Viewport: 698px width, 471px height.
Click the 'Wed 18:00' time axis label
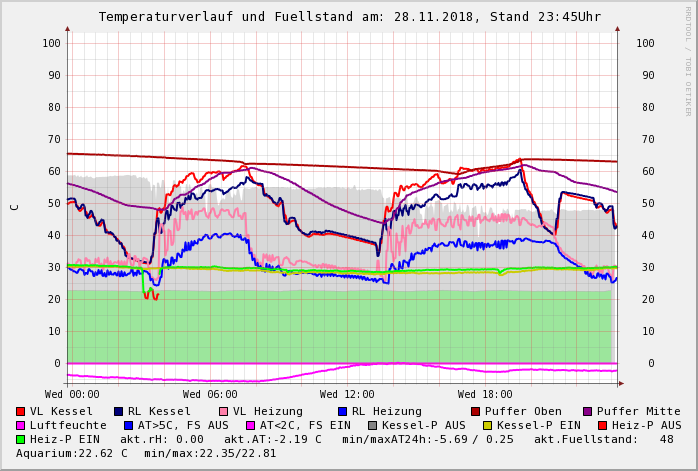[x=485, y=395]
